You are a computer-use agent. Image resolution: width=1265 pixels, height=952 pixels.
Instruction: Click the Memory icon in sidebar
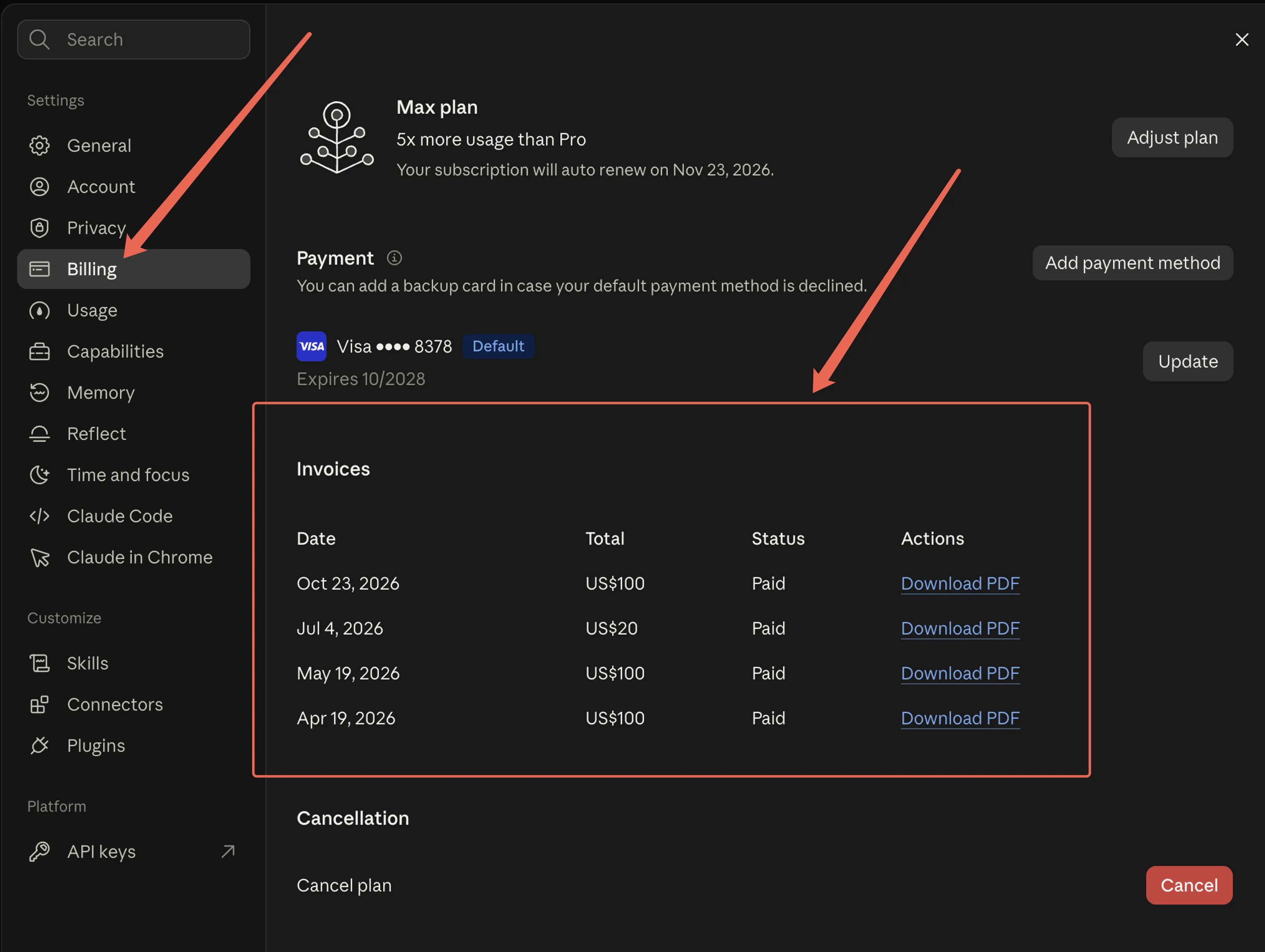[x=40, y=393]
